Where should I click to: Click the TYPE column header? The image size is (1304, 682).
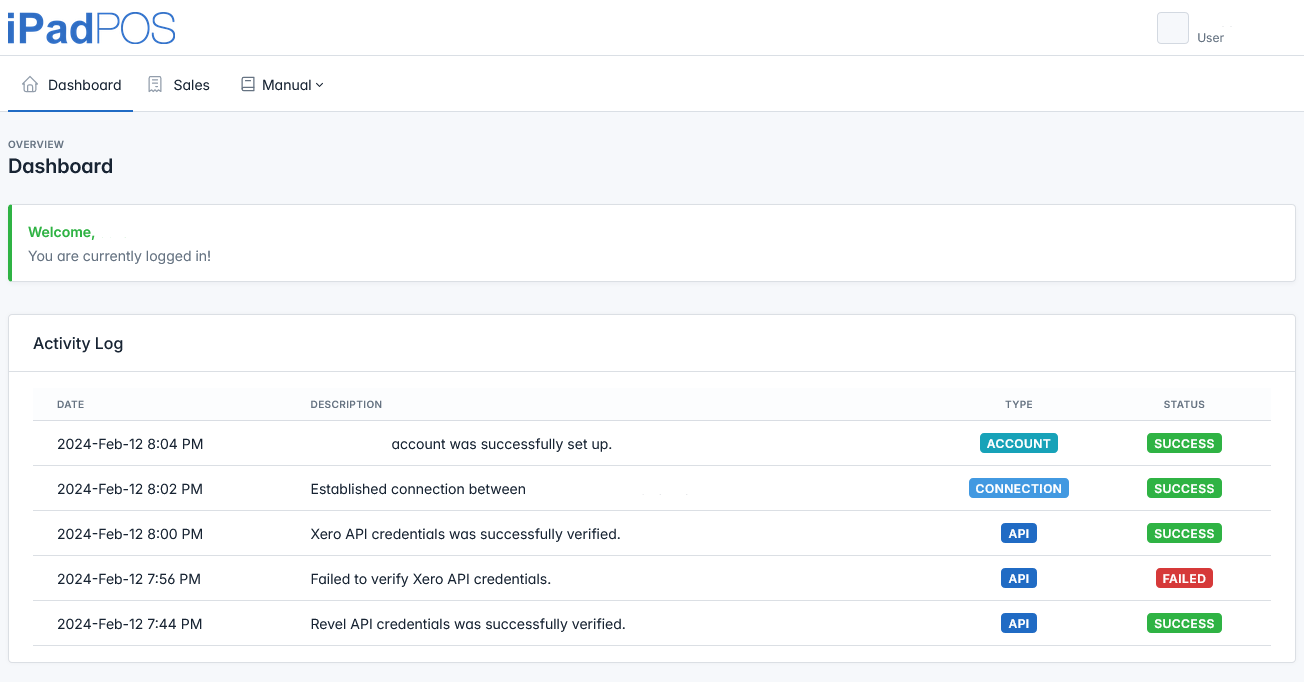pos(1018,405)
